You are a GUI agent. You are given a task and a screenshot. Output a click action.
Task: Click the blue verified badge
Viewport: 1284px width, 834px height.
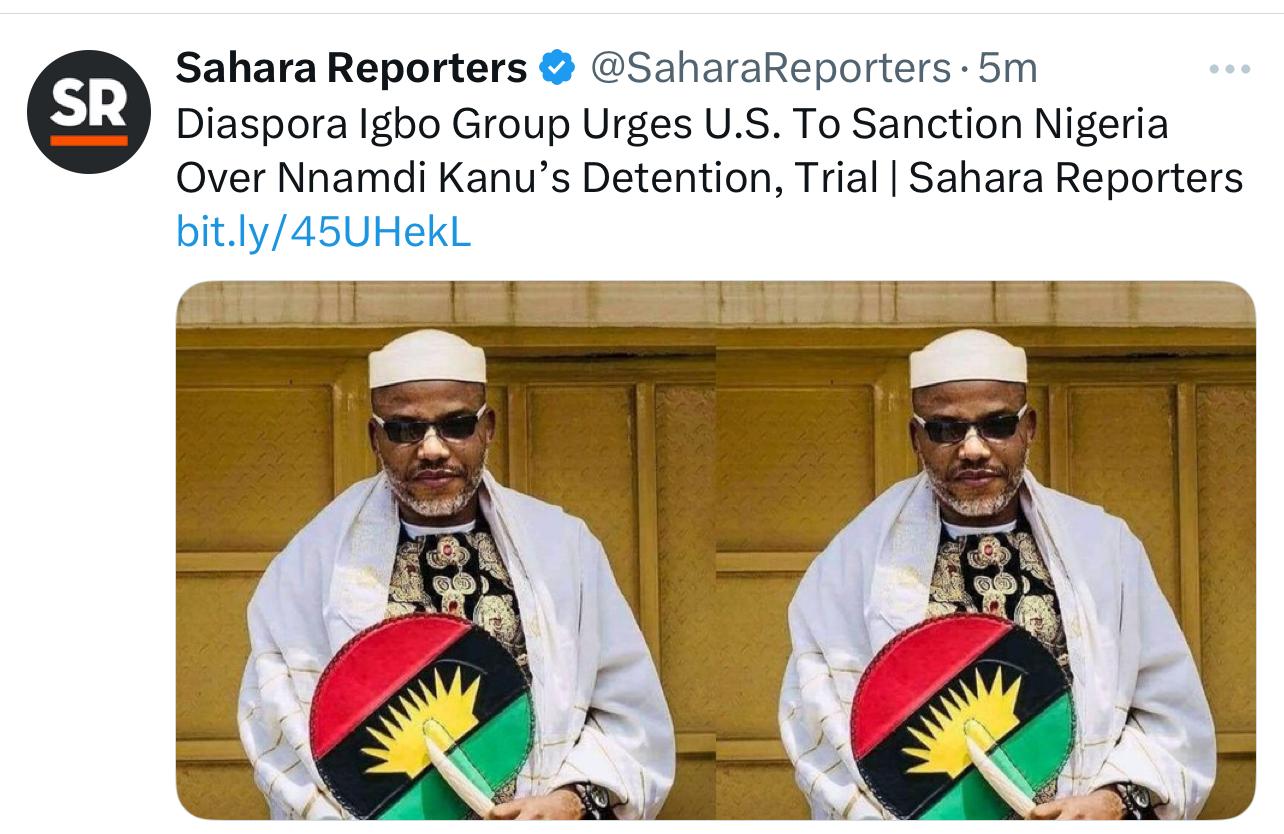pos(557,68)
